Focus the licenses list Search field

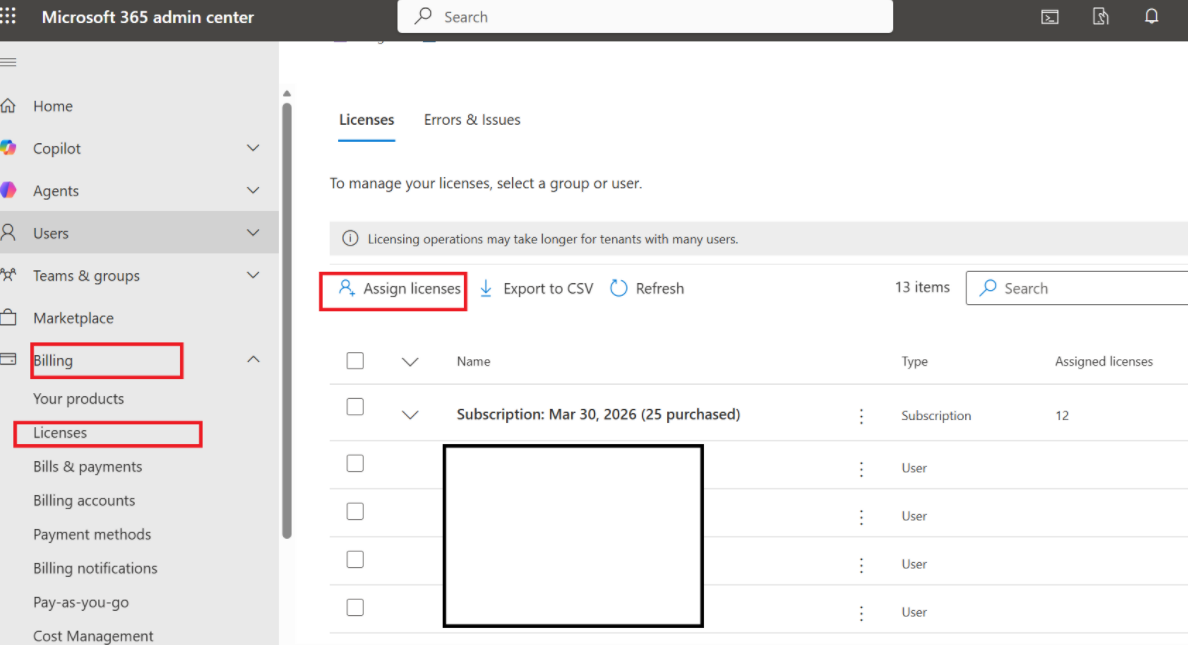(1077, 288)
